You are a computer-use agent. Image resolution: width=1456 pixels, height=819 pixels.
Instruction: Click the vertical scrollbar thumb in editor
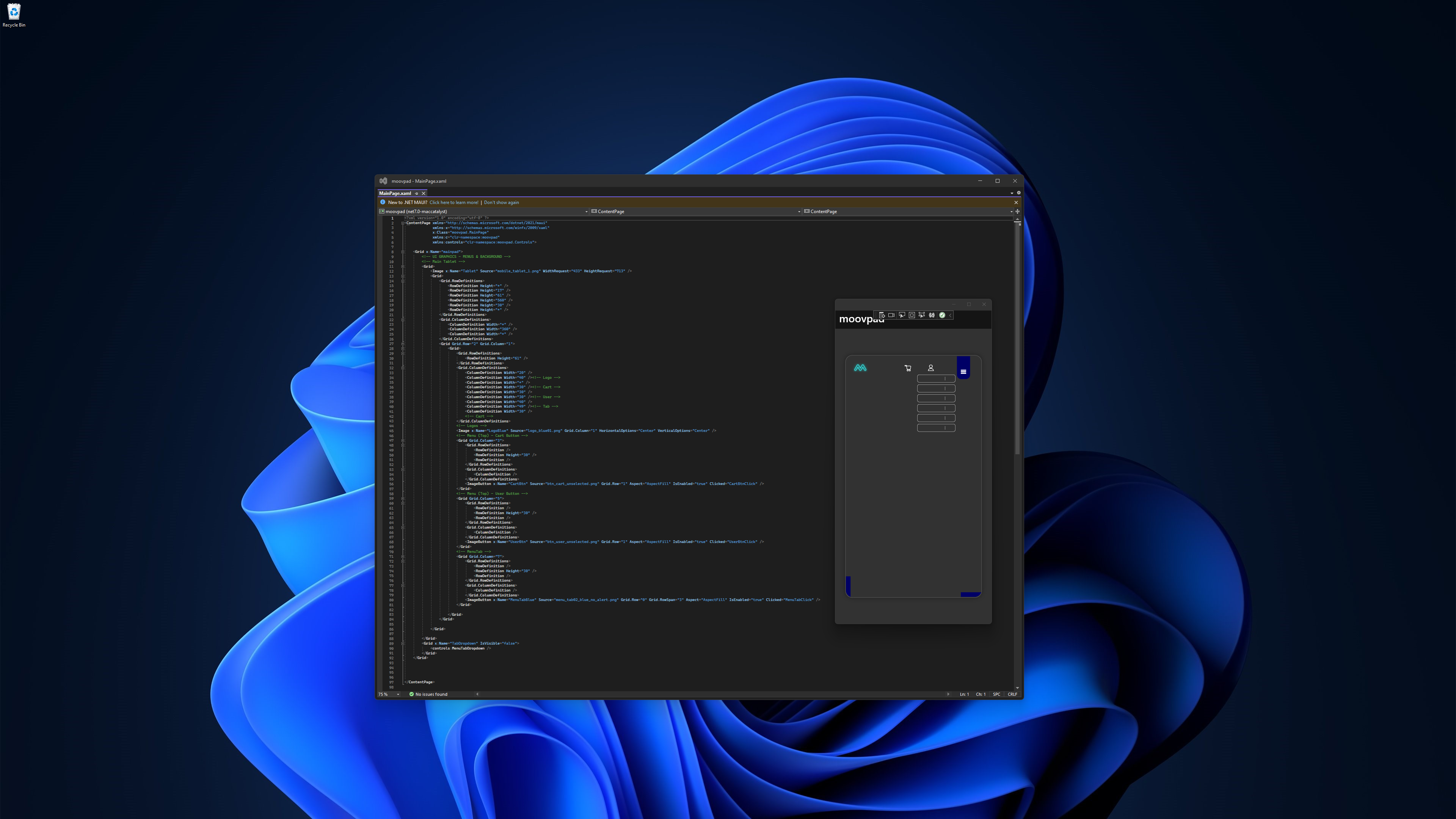click(x=1017, y=338)
